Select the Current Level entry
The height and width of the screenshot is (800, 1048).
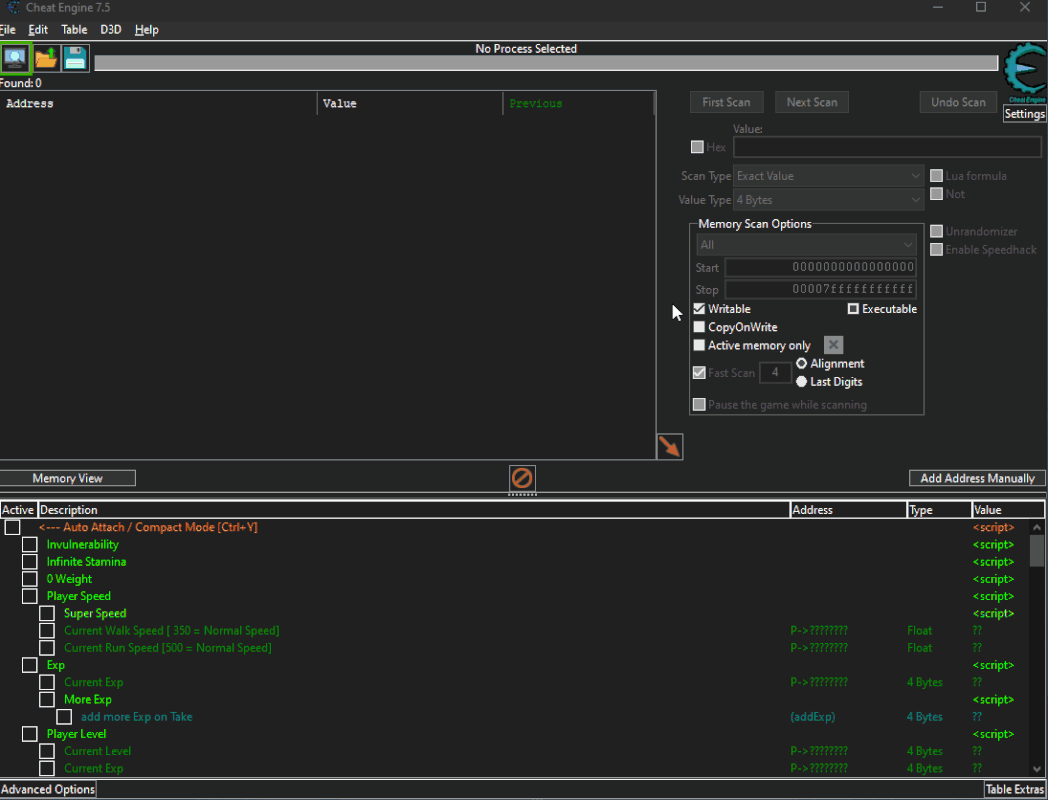(x=98, y=751)
